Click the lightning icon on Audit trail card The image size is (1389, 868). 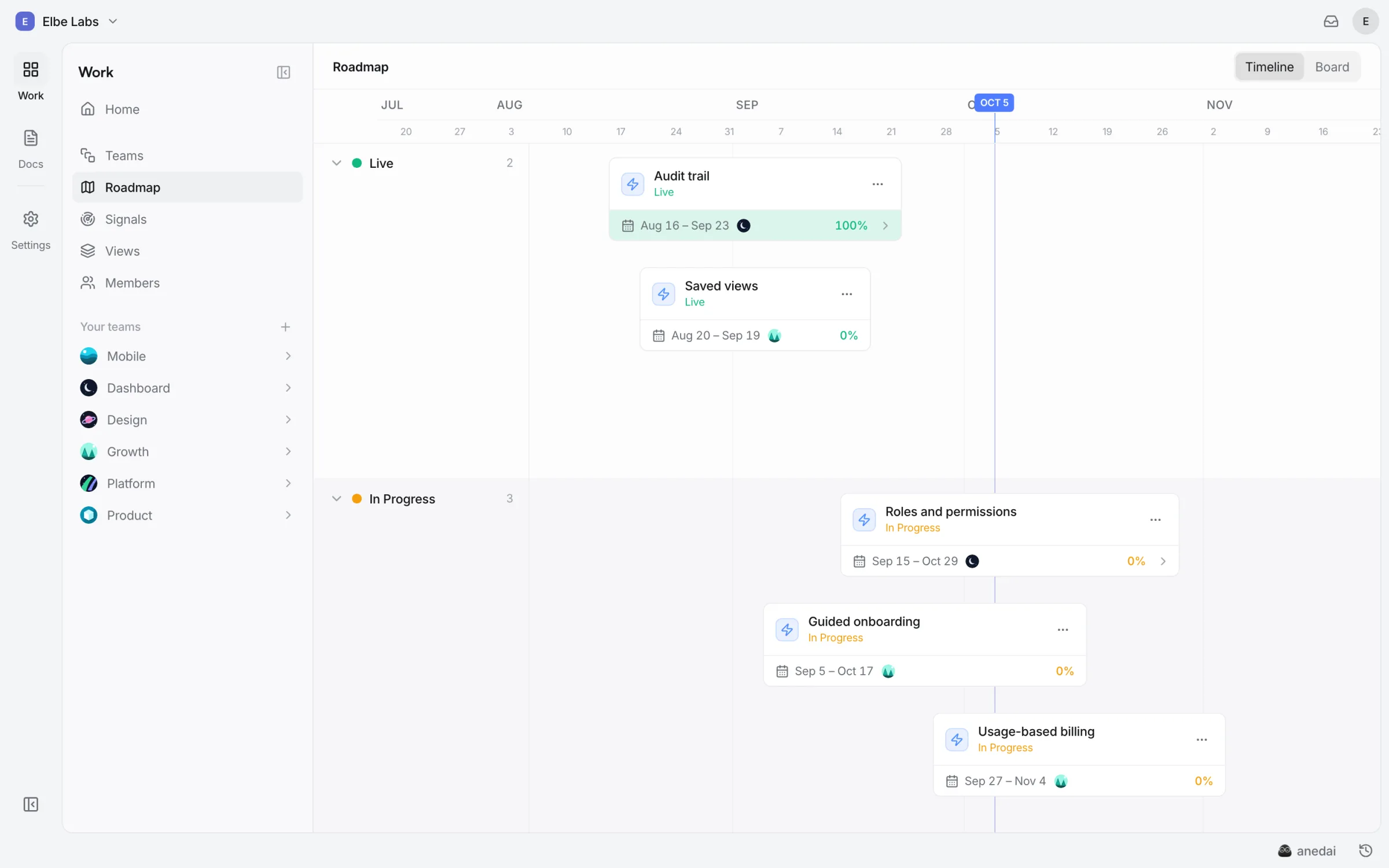633,184
